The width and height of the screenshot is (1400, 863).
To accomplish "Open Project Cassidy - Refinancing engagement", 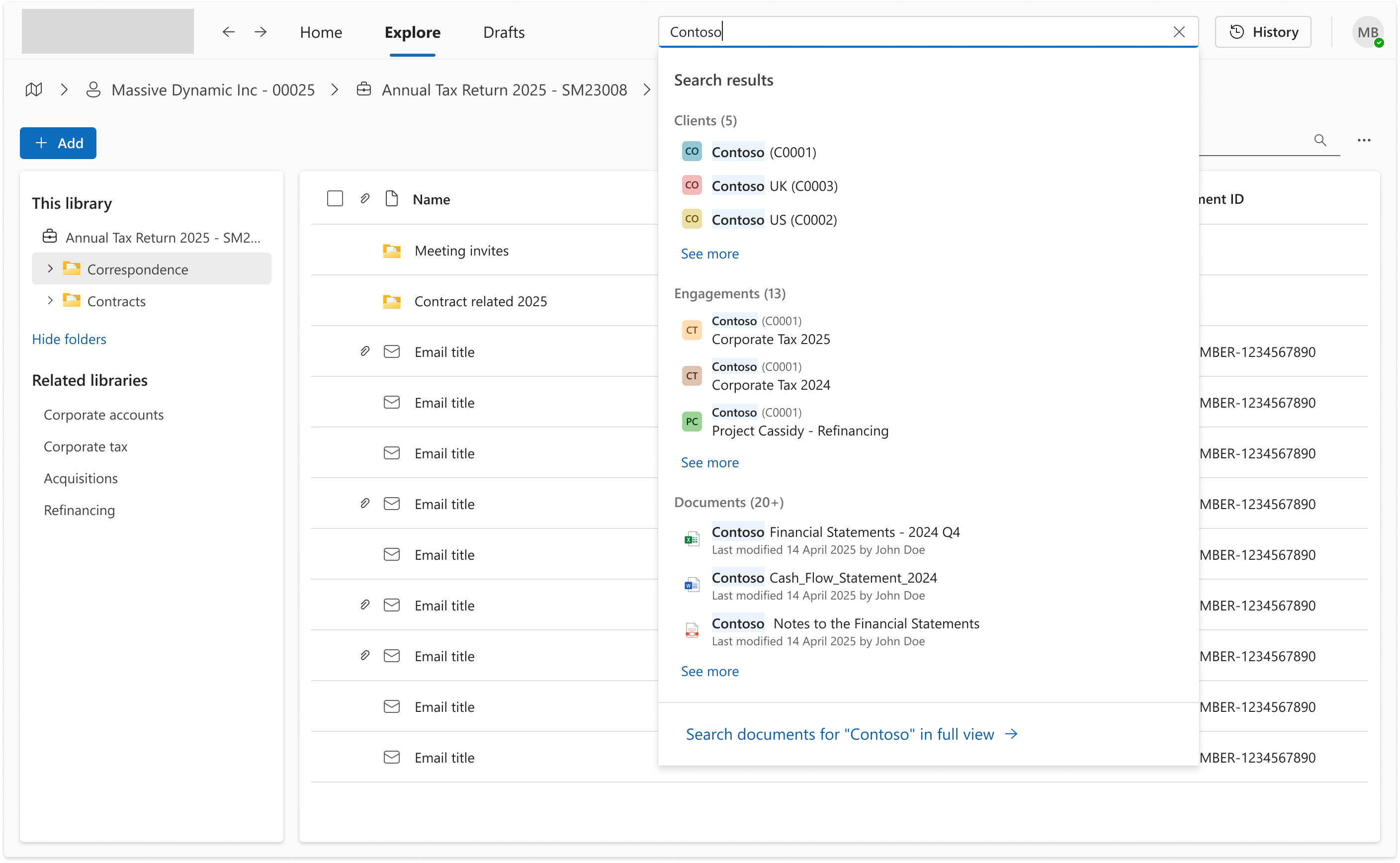I will (785, 421).
